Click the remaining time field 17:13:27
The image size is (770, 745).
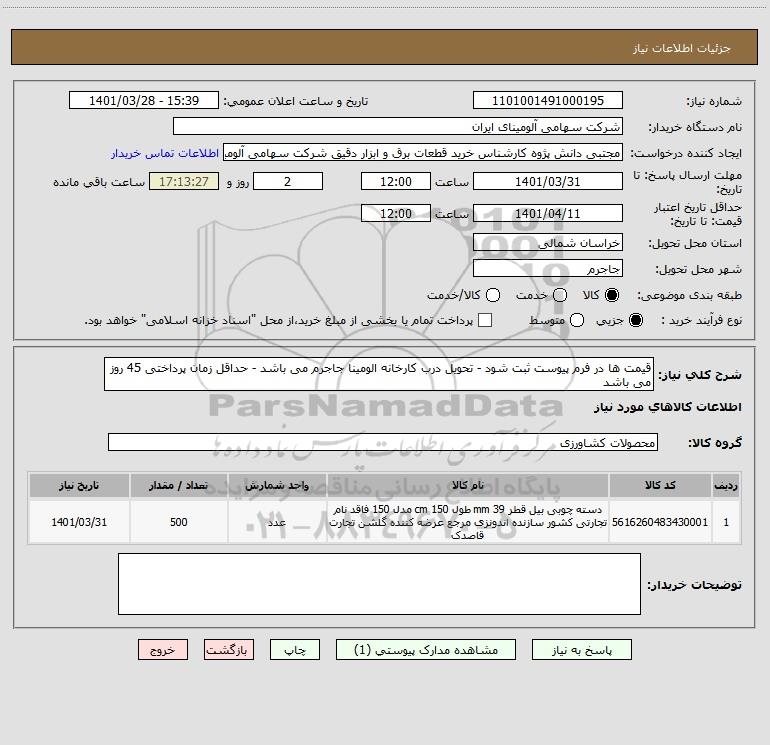pyautogui.click(x=184, y=181)
